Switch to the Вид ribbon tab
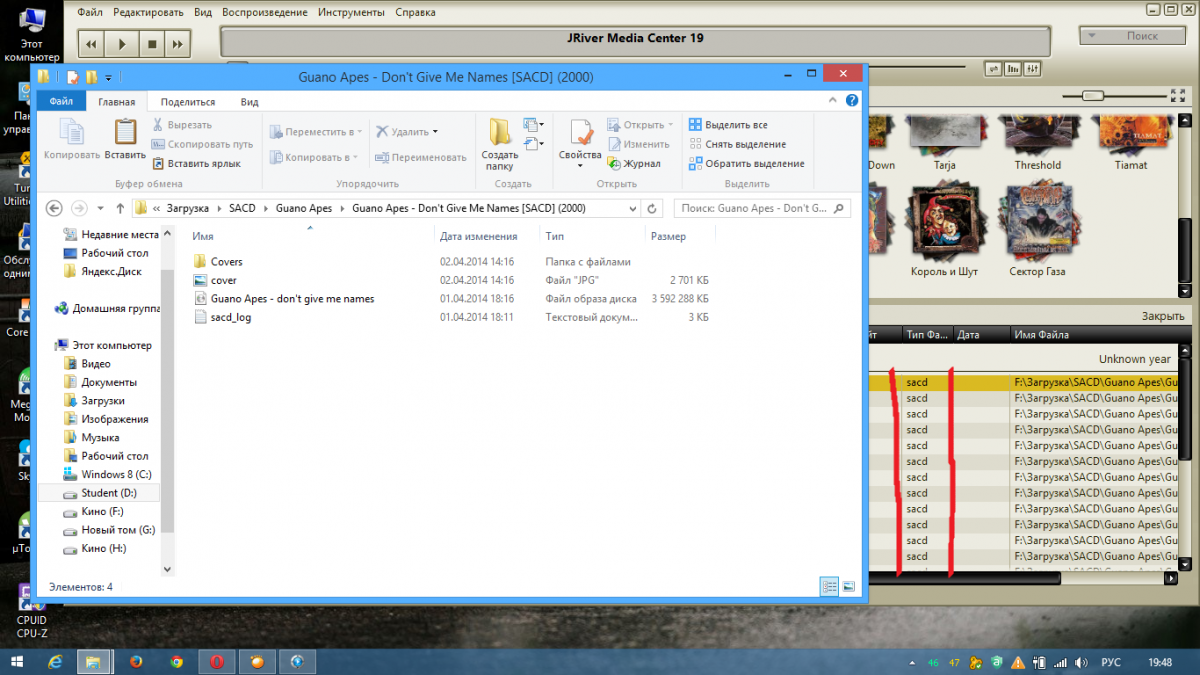Screen dimensions: 1200x675 [x=250, y=101]
